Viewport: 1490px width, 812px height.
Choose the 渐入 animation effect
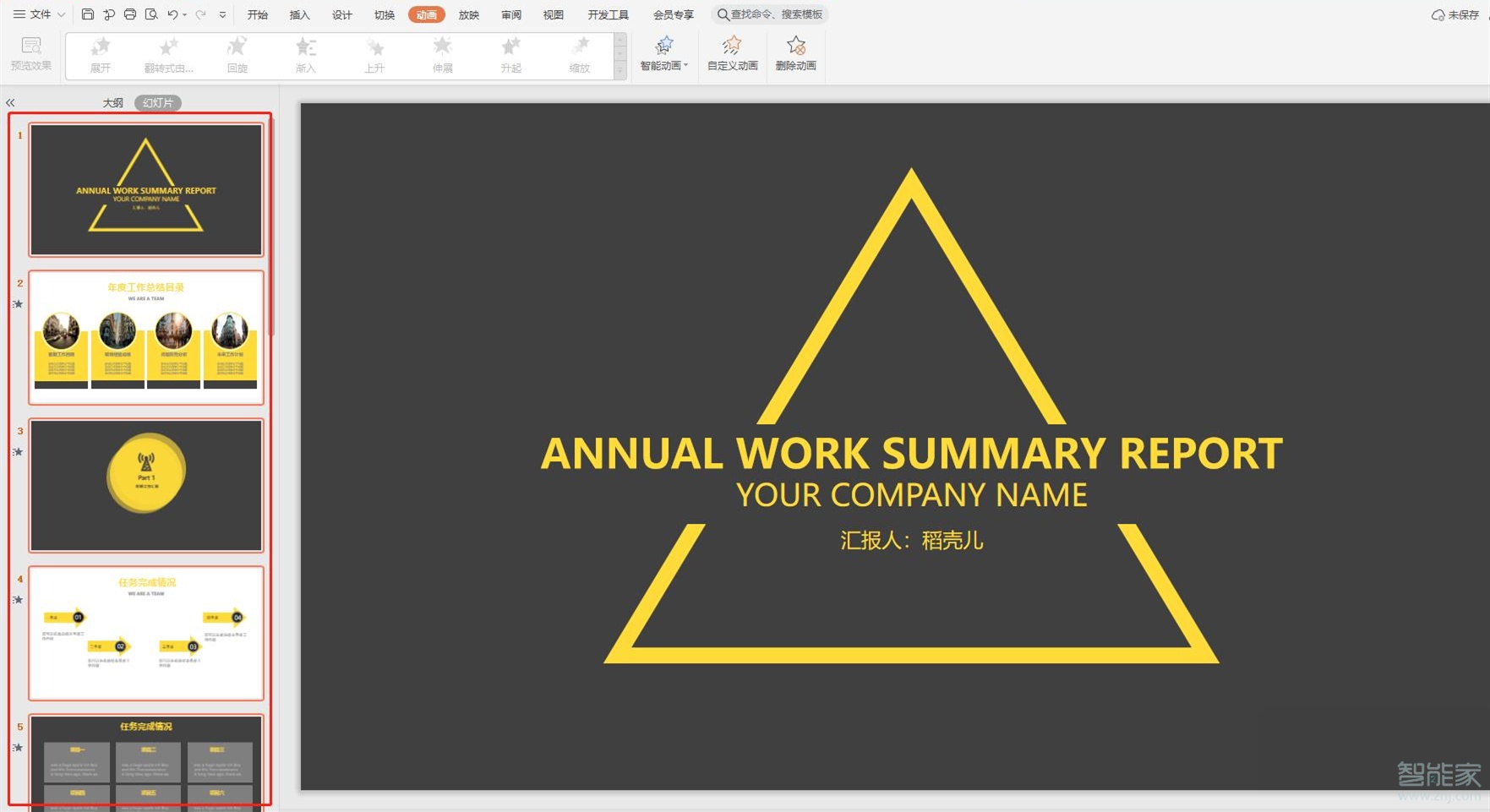click(x=306, y=56)
